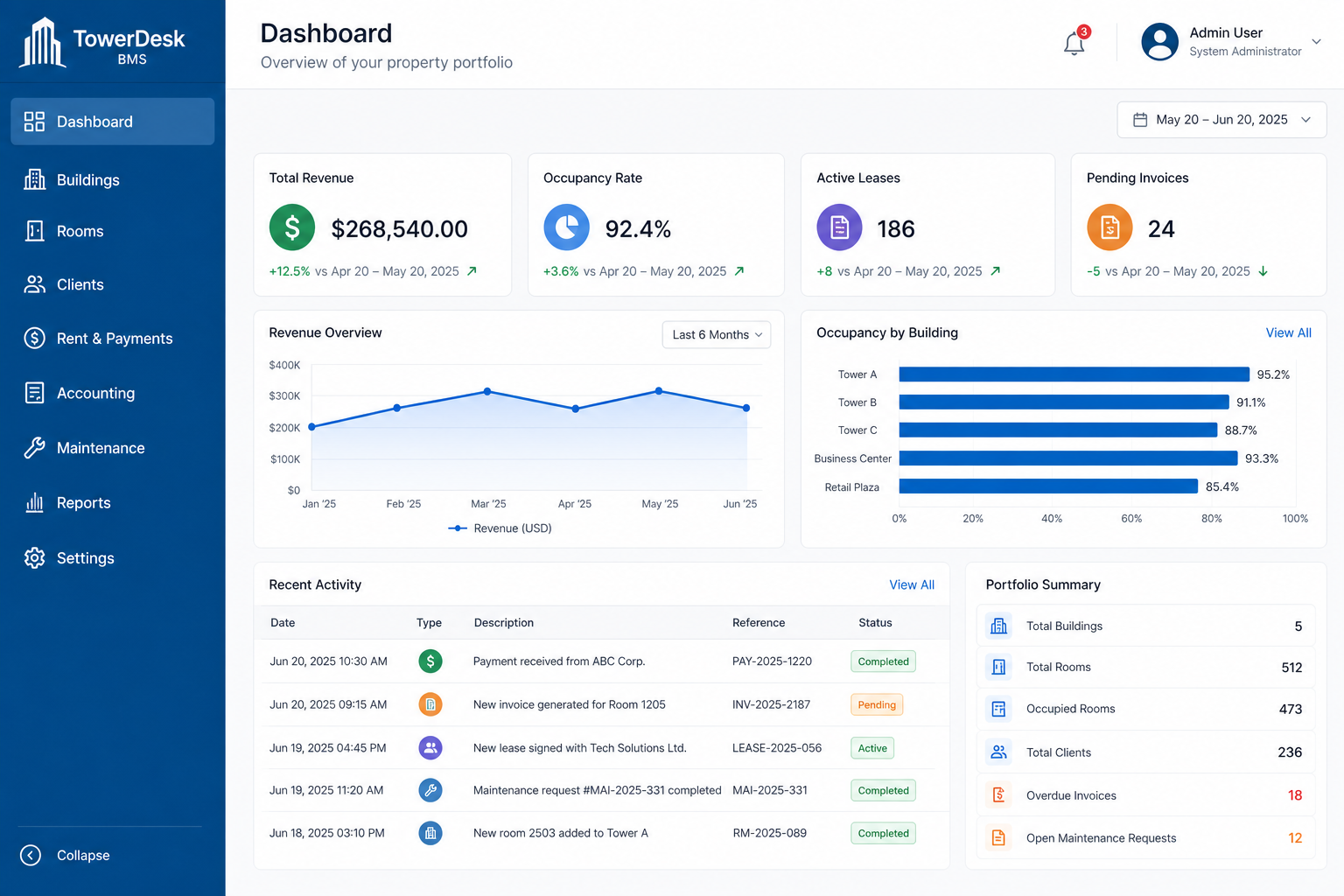Image resolution: width=1344 pixels, height=896 pixels.
Task: Click the green dollar Total Revenue icon
Action: tap(292, 227)
